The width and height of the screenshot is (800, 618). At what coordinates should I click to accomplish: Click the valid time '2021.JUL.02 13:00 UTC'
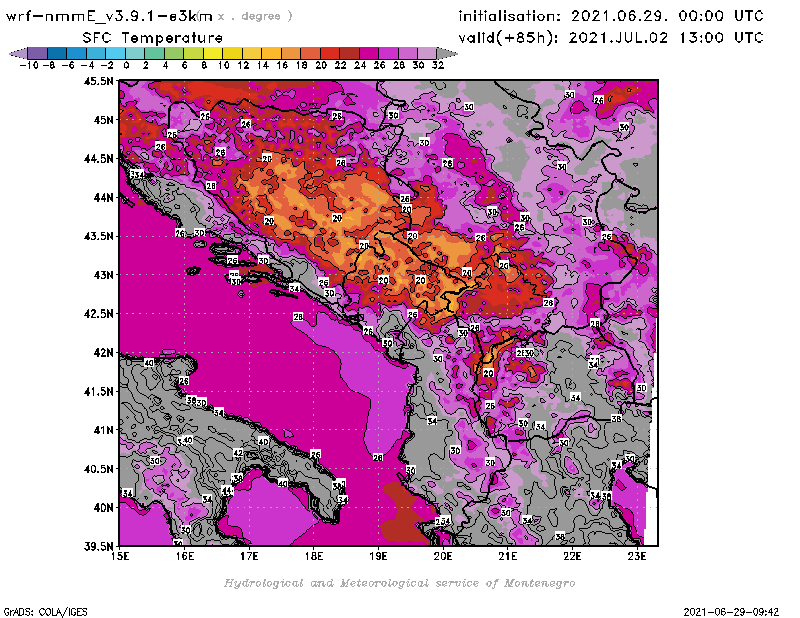666,37
